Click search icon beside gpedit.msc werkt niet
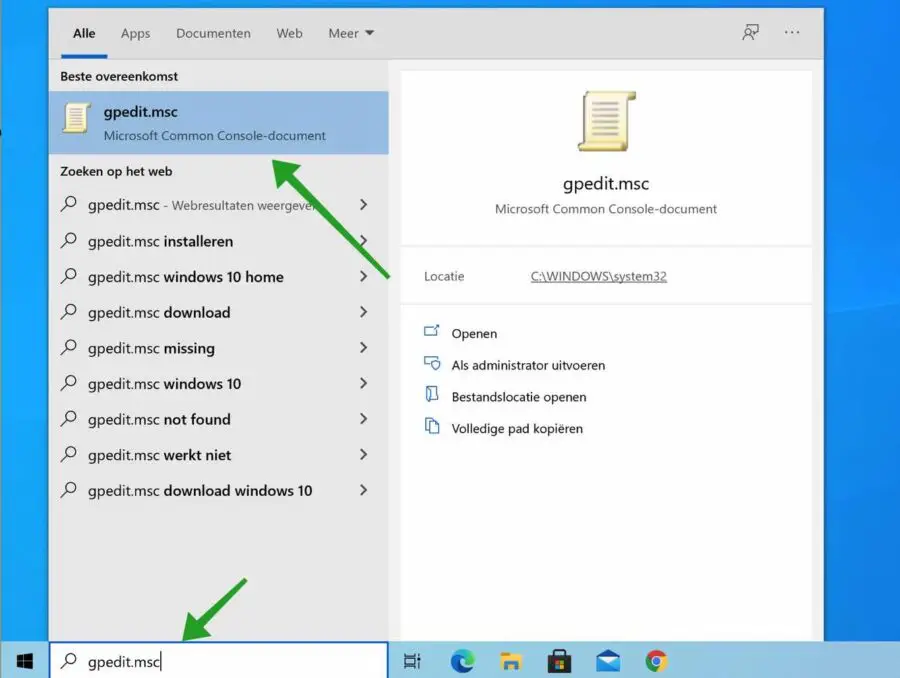Viewport: 900px width, 678px height. (x=69, y=453)
